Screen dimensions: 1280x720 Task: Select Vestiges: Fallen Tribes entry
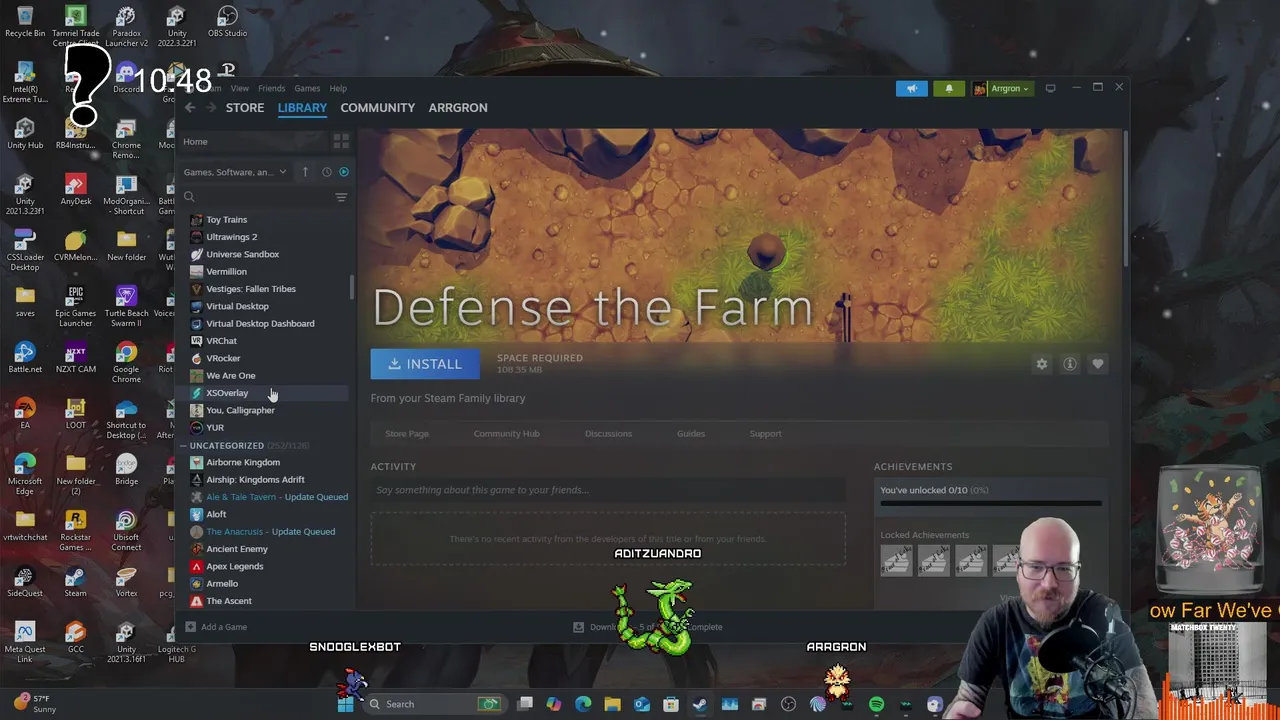pyautogui.click(x=250, y=289)
